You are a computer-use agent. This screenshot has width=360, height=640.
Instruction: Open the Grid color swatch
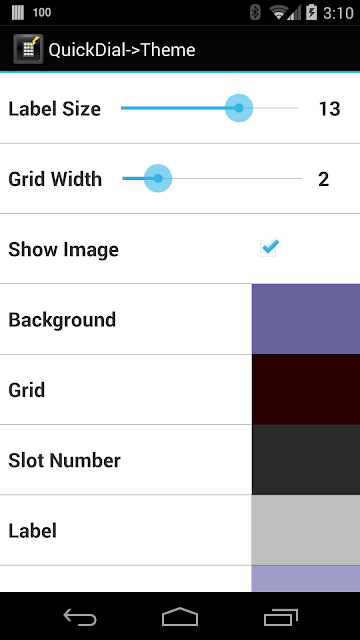pos(306,389)
